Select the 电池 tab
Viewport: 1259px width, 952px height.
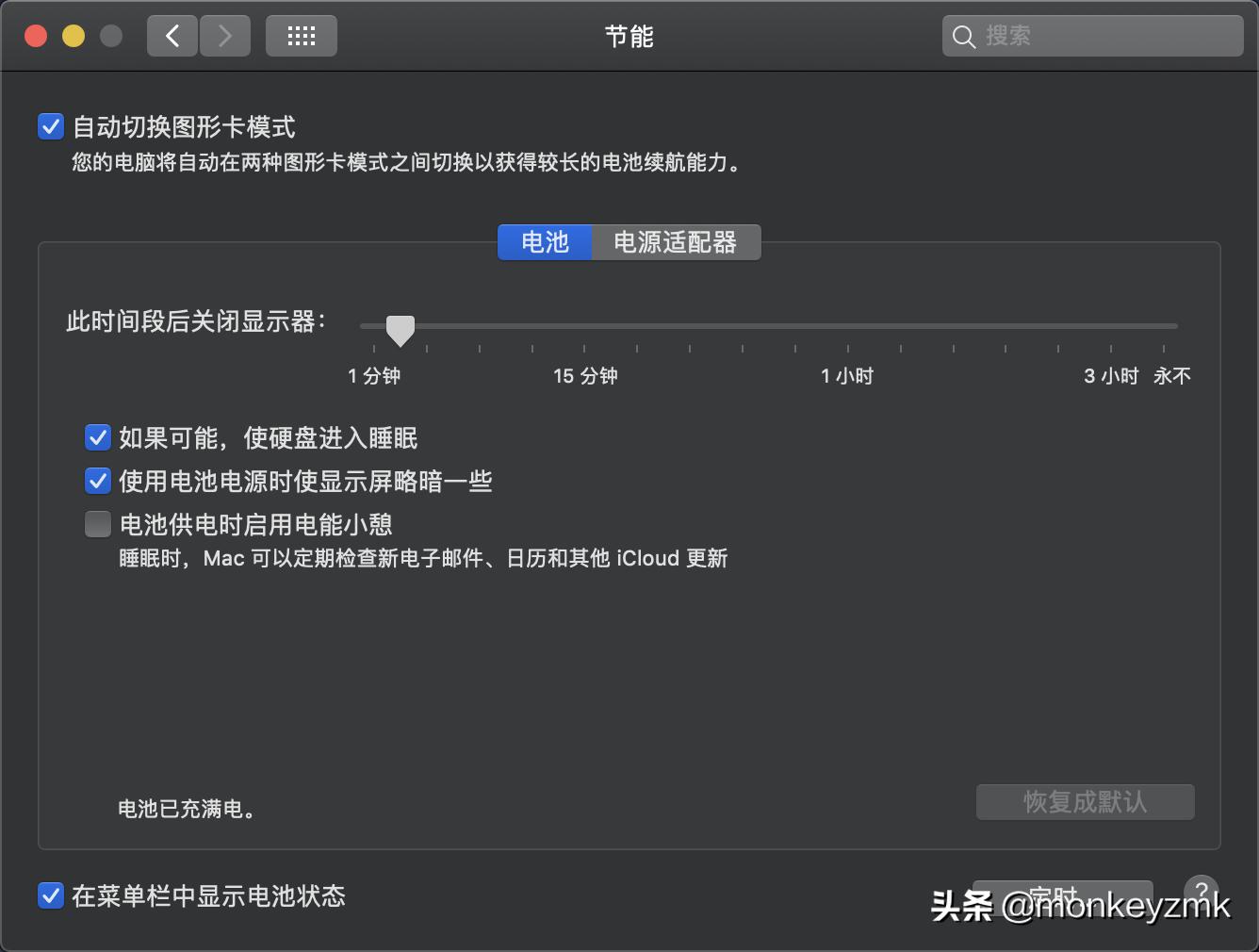point(545,242)
